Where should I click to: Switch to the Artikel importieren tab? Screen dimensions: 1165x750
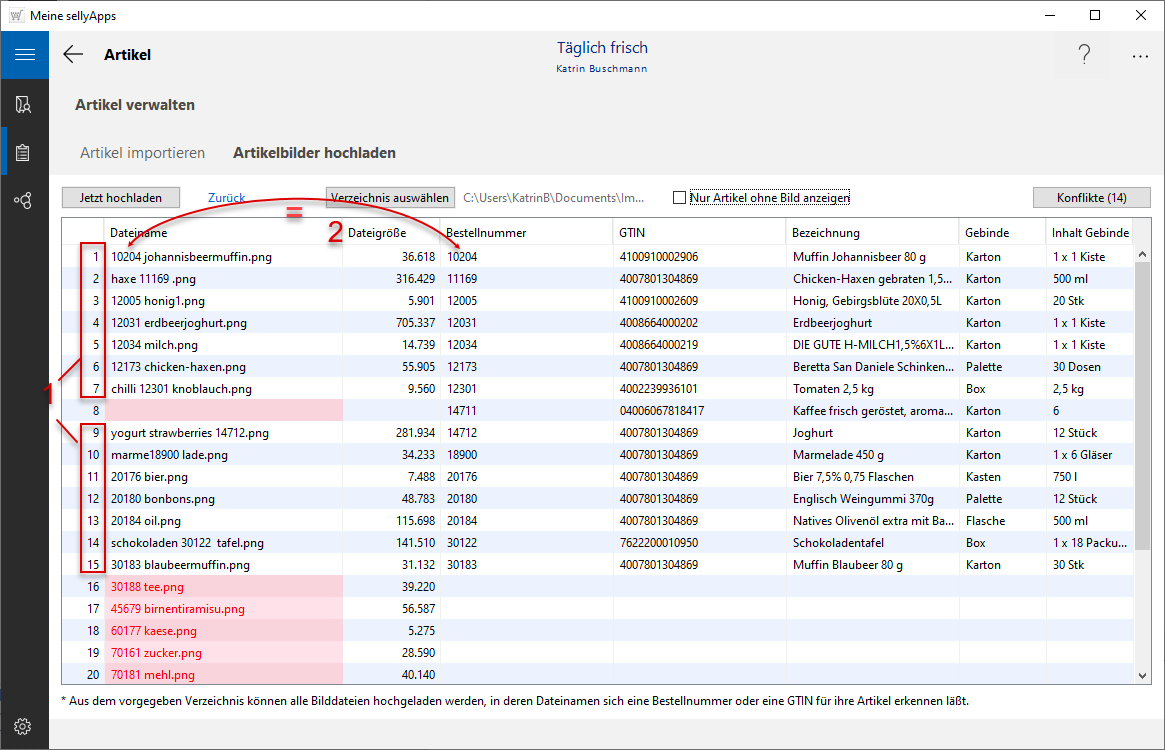point(142,153)
